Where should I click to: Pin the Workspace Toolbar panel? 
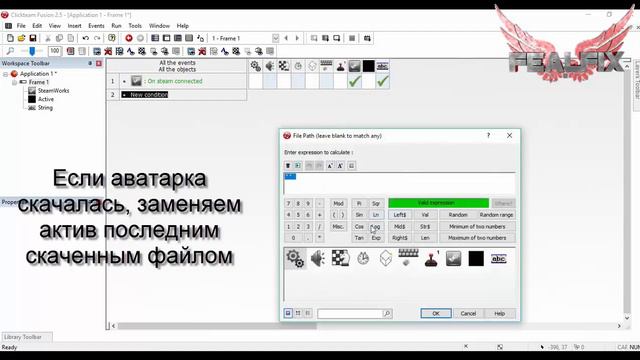pyautogui.click(x=90, y=63)
